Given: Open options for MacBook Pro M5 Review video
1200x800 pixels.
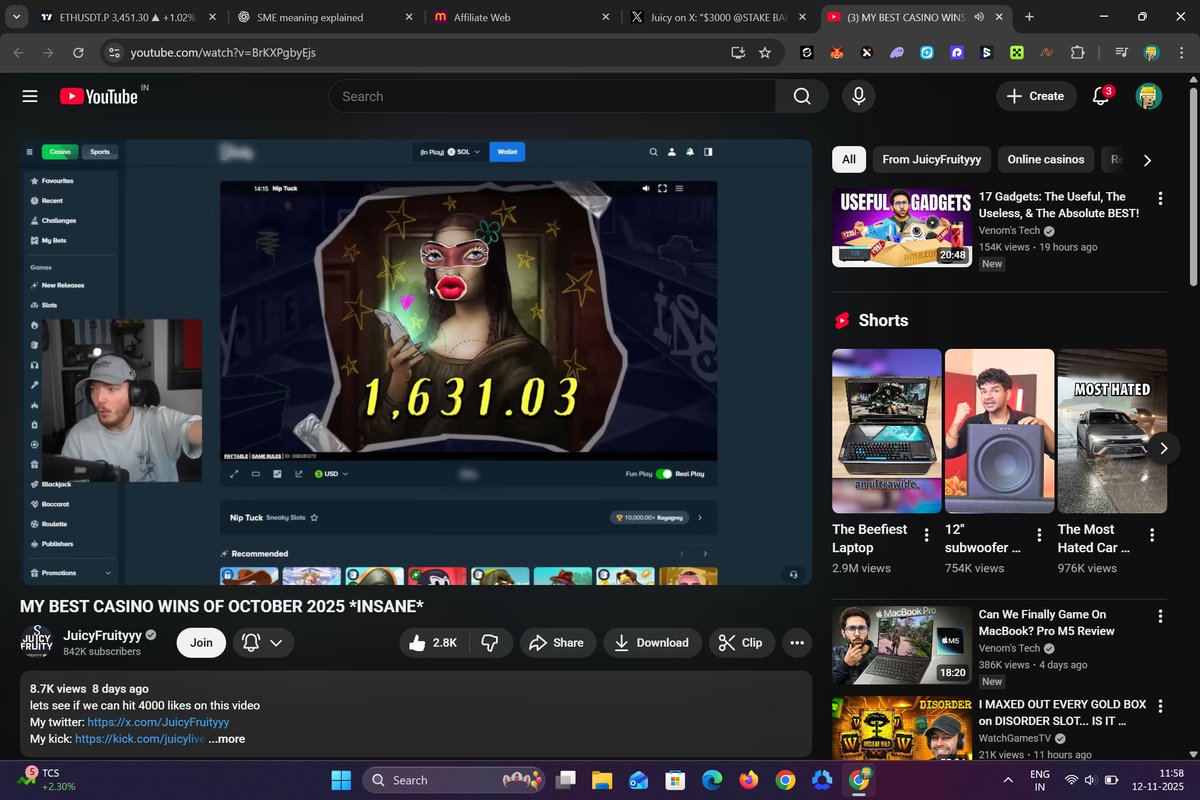Looking at the screenshot, I should 1160,616.
